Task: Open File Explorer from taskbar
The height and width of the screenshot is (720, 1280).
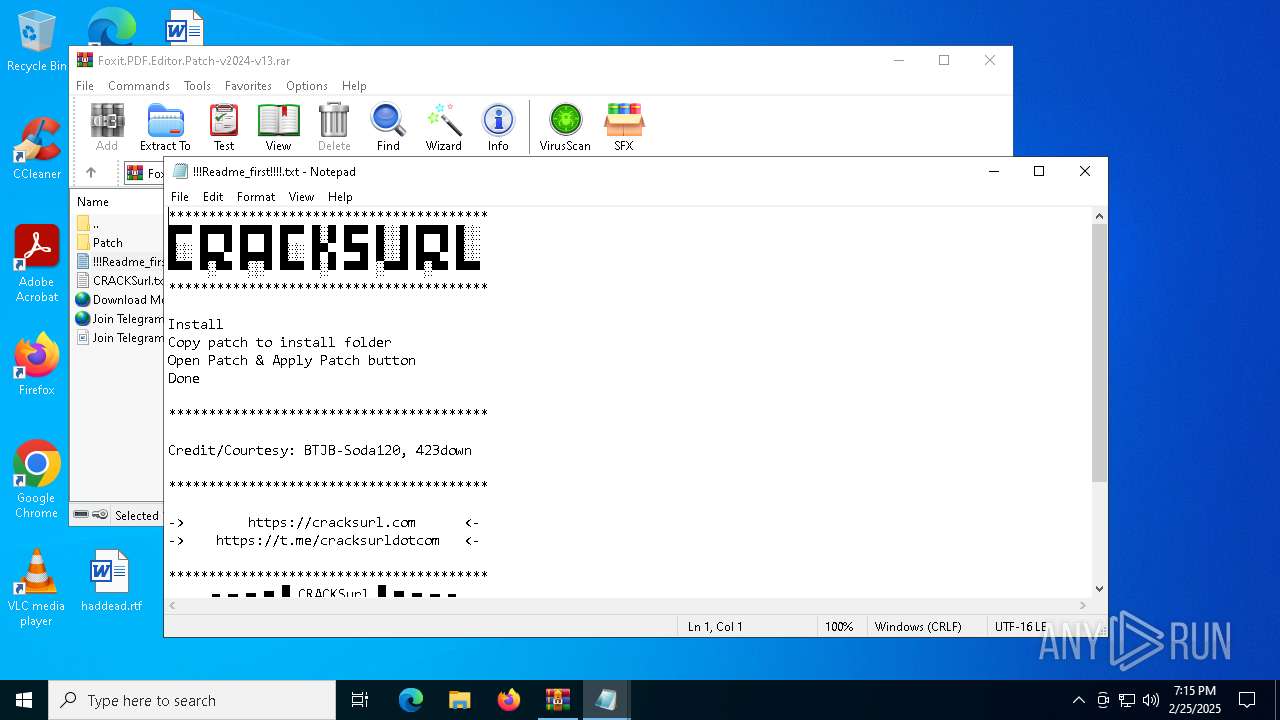Action: [460, 700]
